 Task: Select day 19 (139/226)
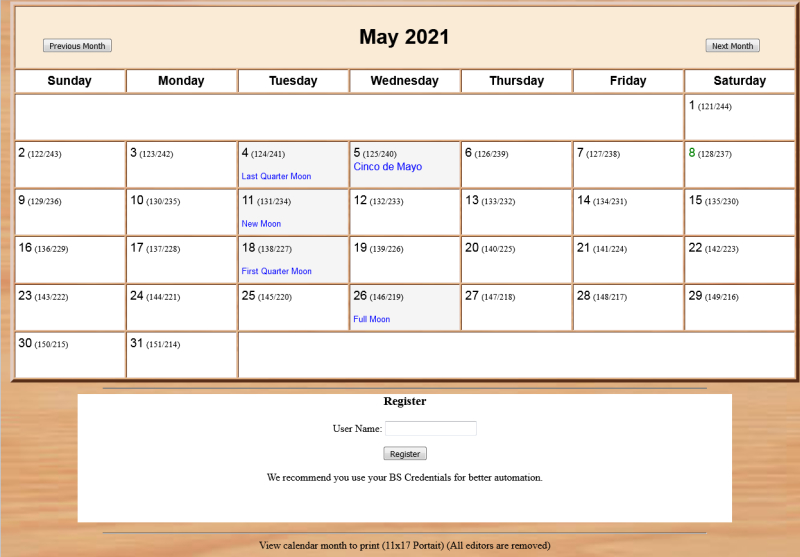(405, 260)
